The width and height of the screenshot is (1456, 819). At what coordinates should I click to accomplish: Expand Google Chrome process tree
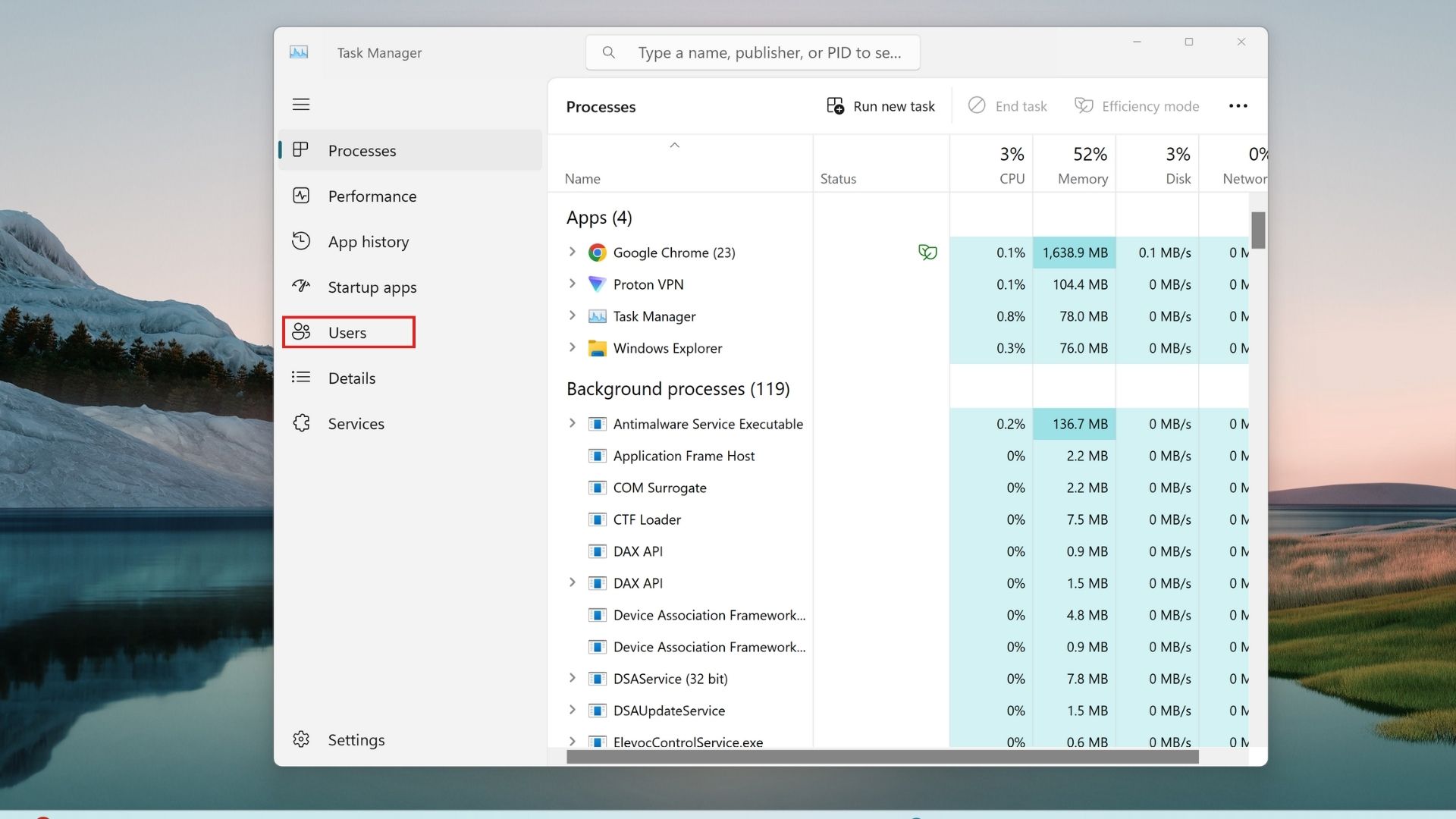571,252
